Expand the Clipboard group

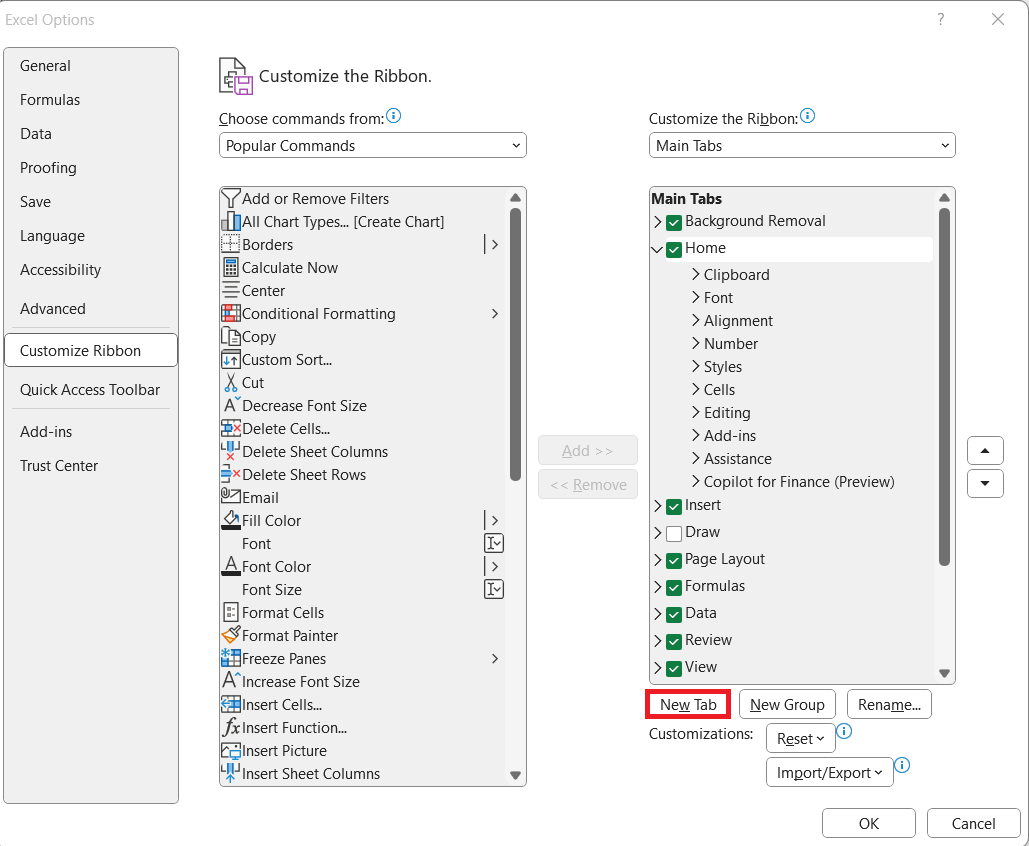pyautogui.click(x=696, y=274)
